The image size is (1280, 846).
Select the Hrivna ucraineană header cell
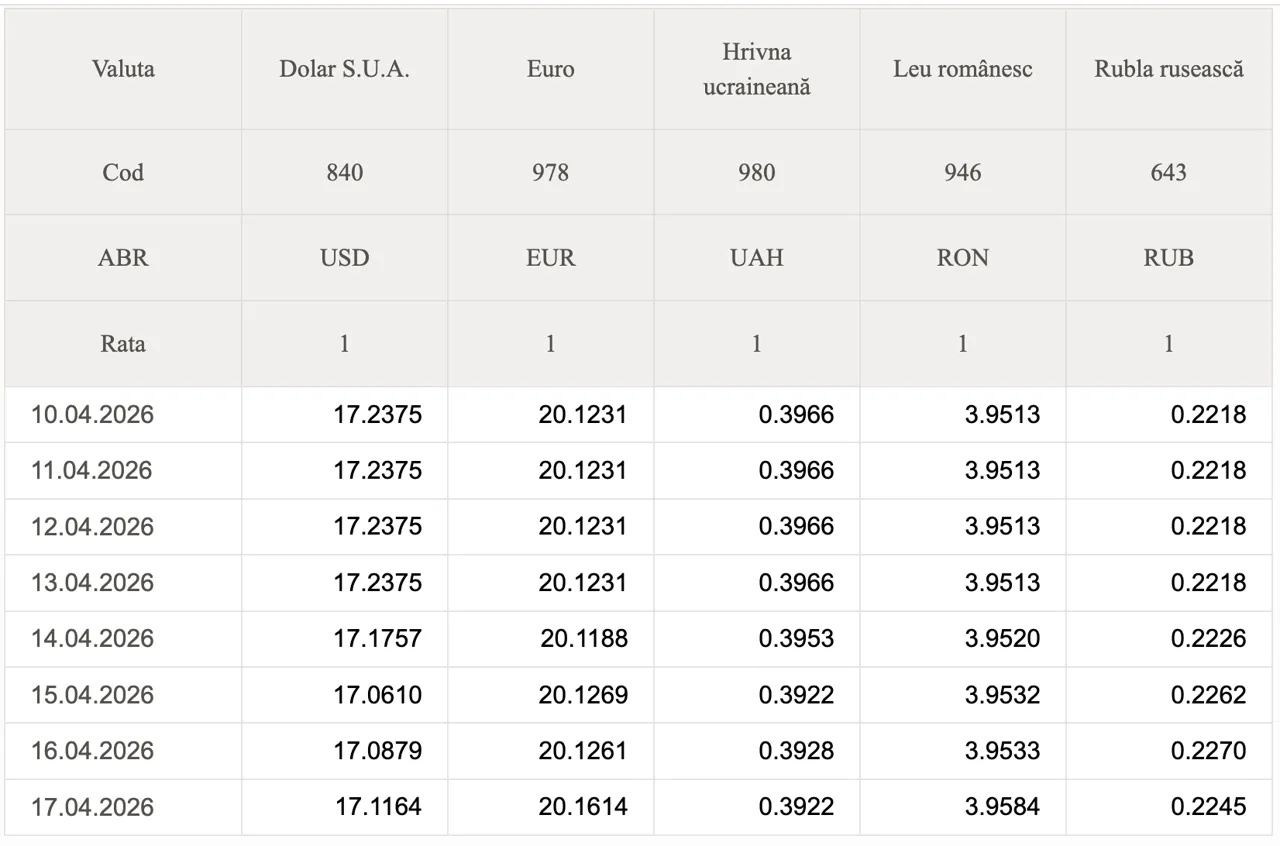(756, 69)
